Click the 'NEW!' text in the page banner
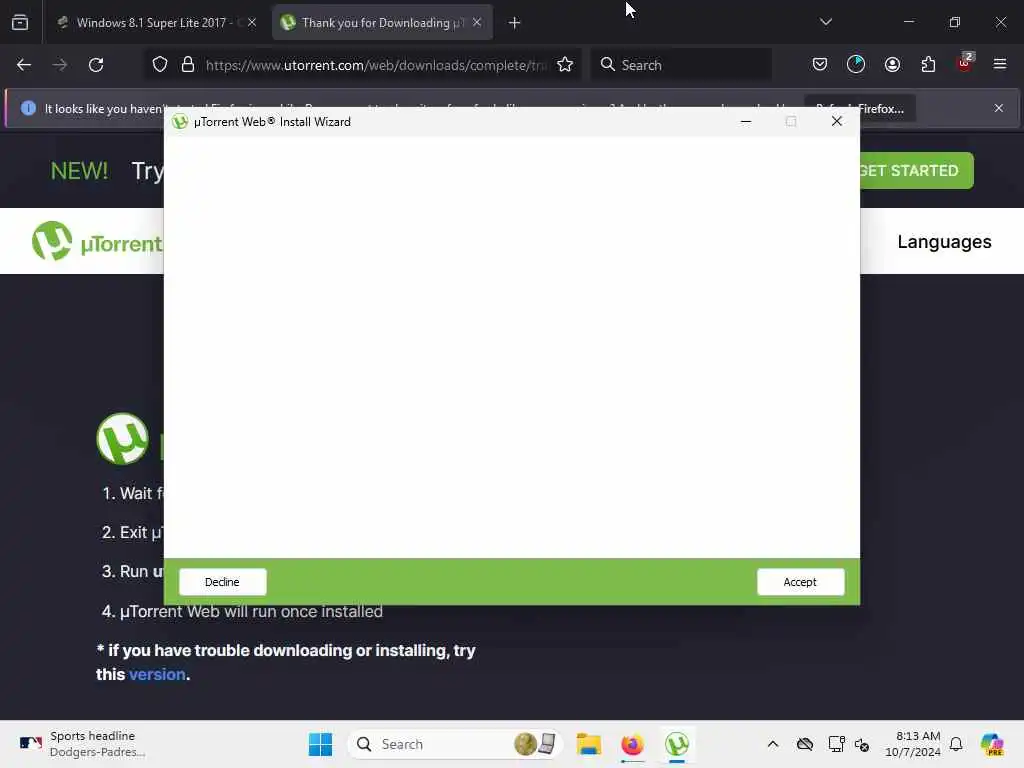Viewport: 1024px width, 768px height. click(79, 170)
